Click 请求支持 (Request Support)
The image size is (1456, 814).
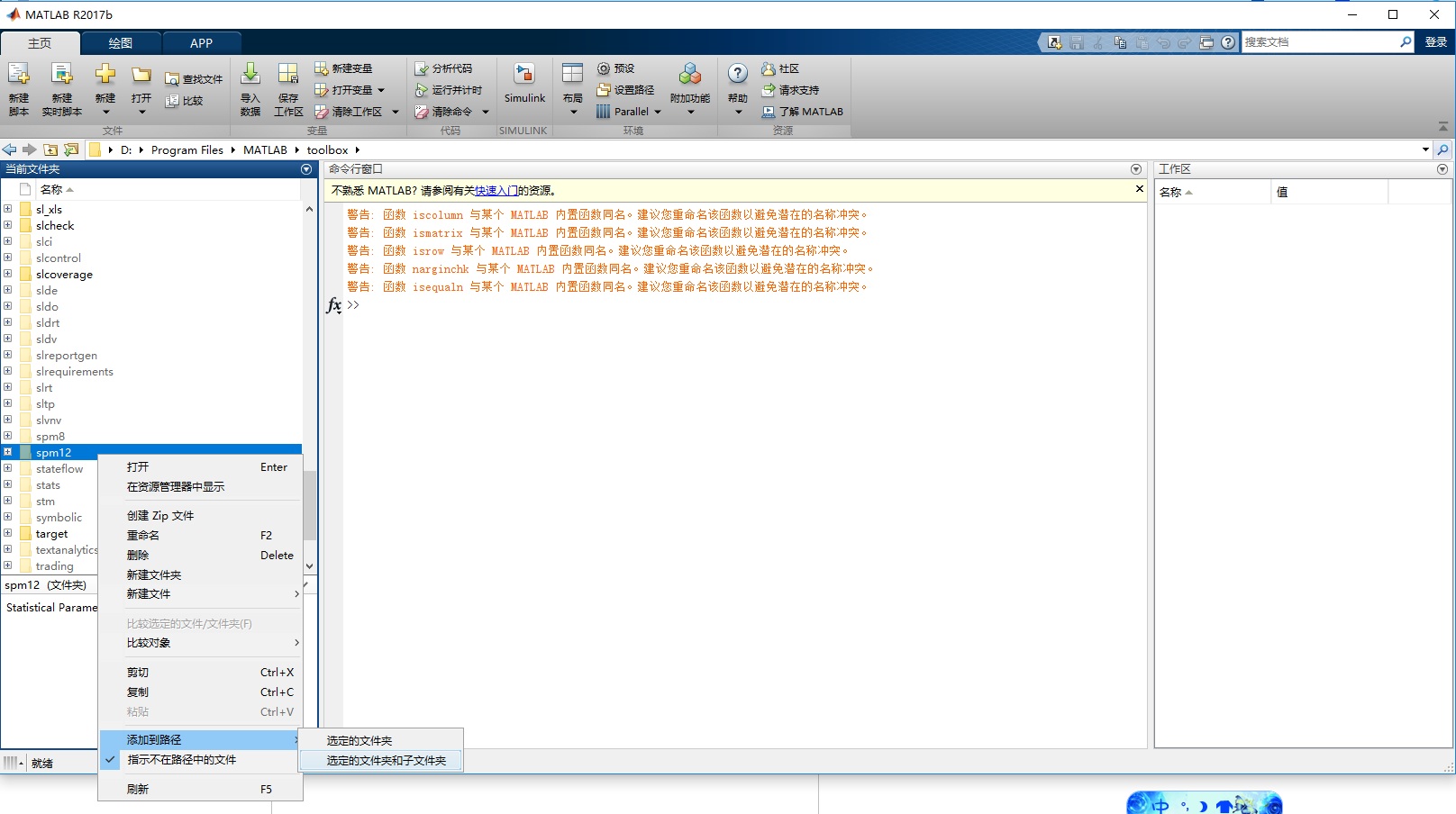point(790,90)
